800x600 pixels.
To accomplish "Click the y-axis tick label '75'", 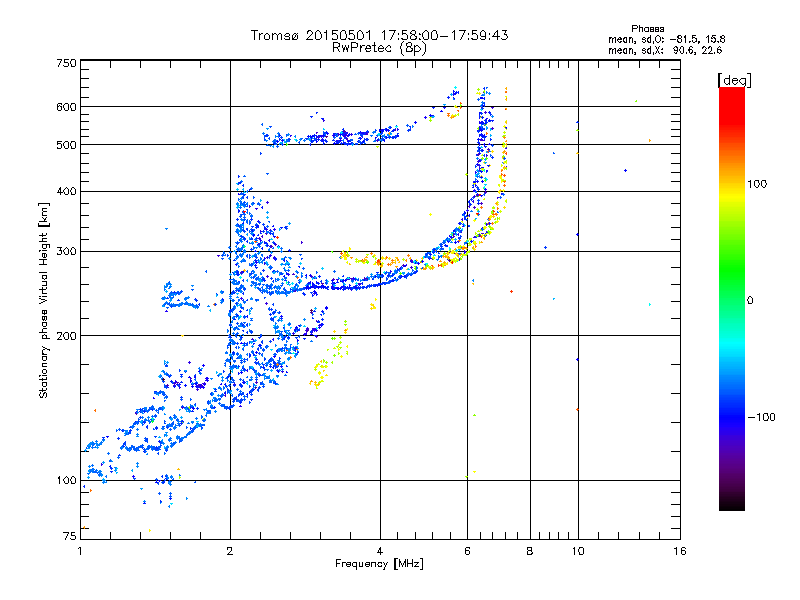I will pyautogui.click(x=70, y=536).
